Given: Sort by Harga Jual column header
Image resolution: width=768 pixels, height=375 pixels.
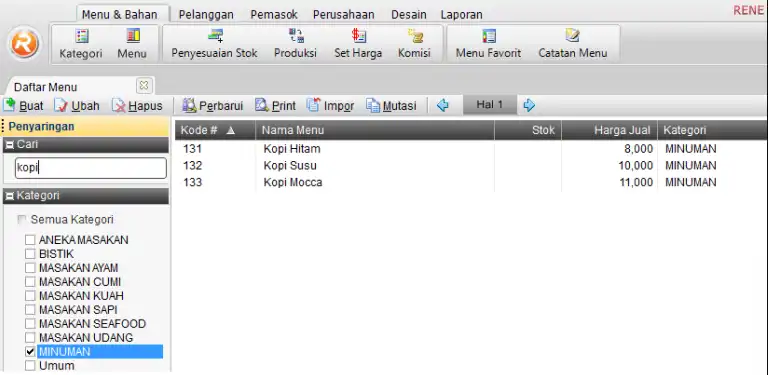Looking at the screenshot, I should click(609, 130).
